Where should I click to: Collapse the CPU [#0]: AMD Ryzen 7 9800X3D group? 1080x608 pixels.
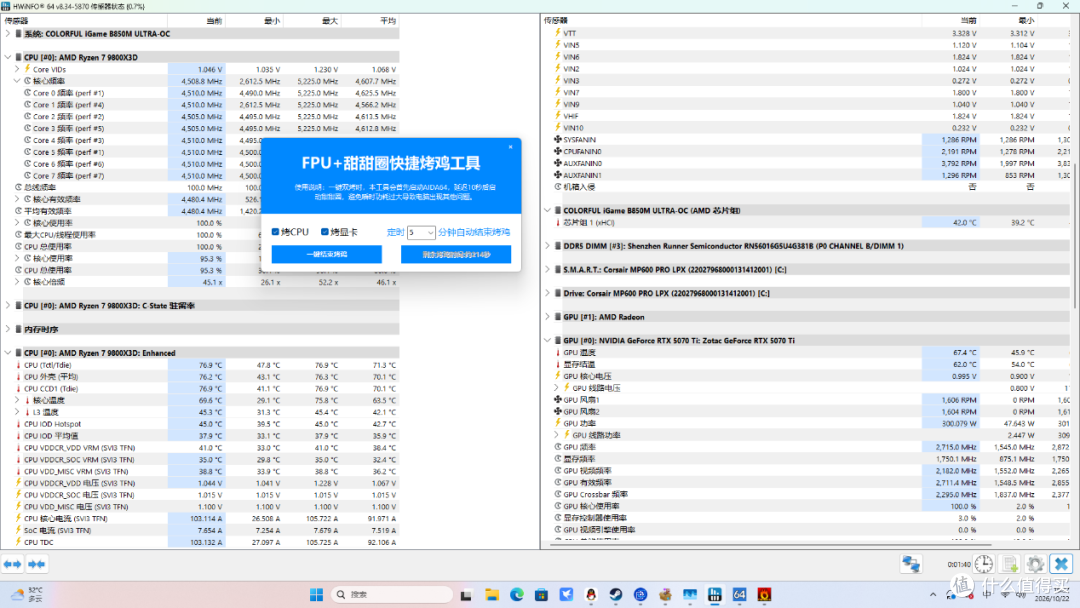coord(8,57)
